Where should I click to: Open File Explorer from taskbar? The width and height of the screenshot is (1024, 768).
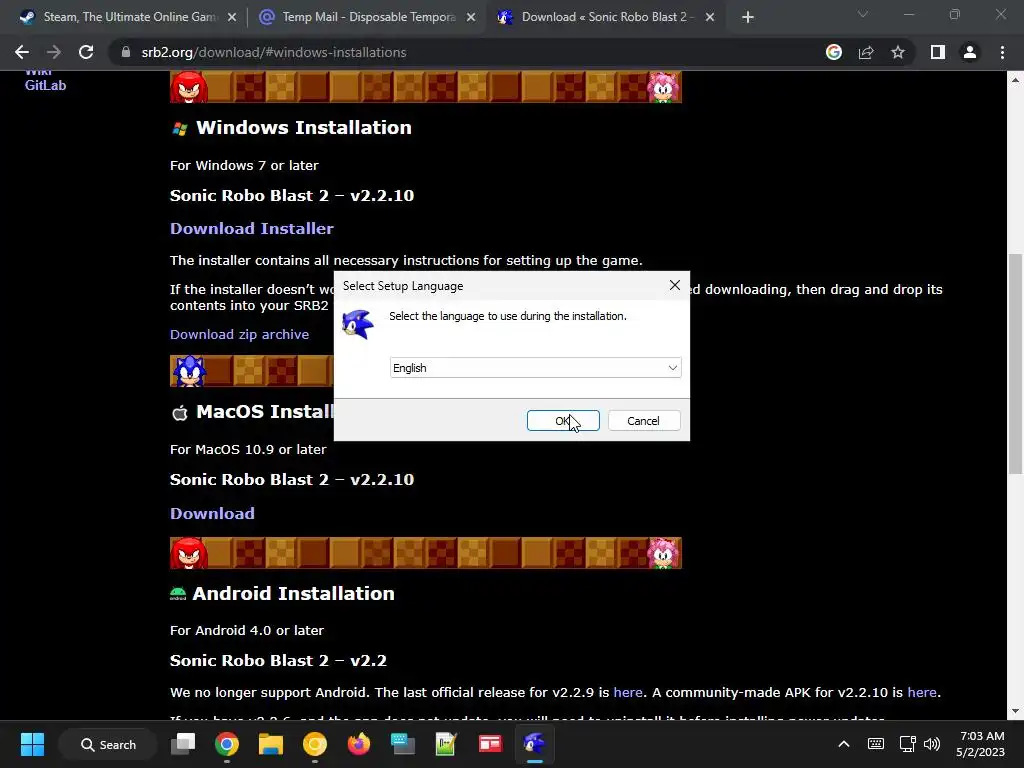[x=270, y=744]
